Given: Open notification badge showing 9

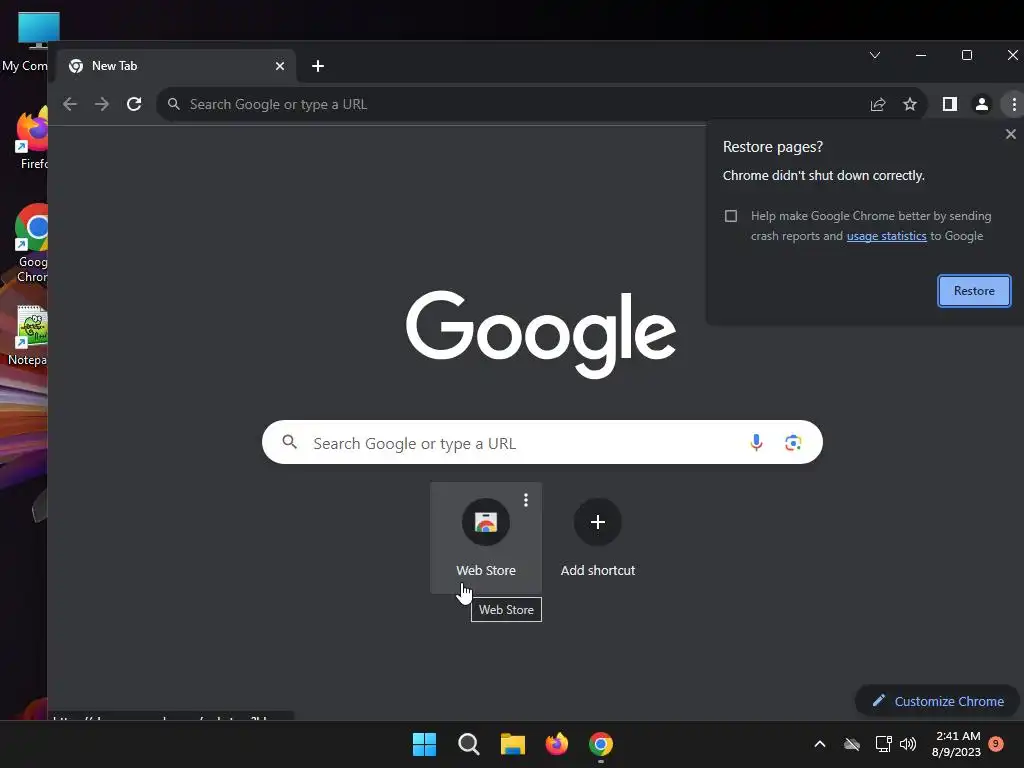Looking at the screenshot, I should [x=996, y=744].
